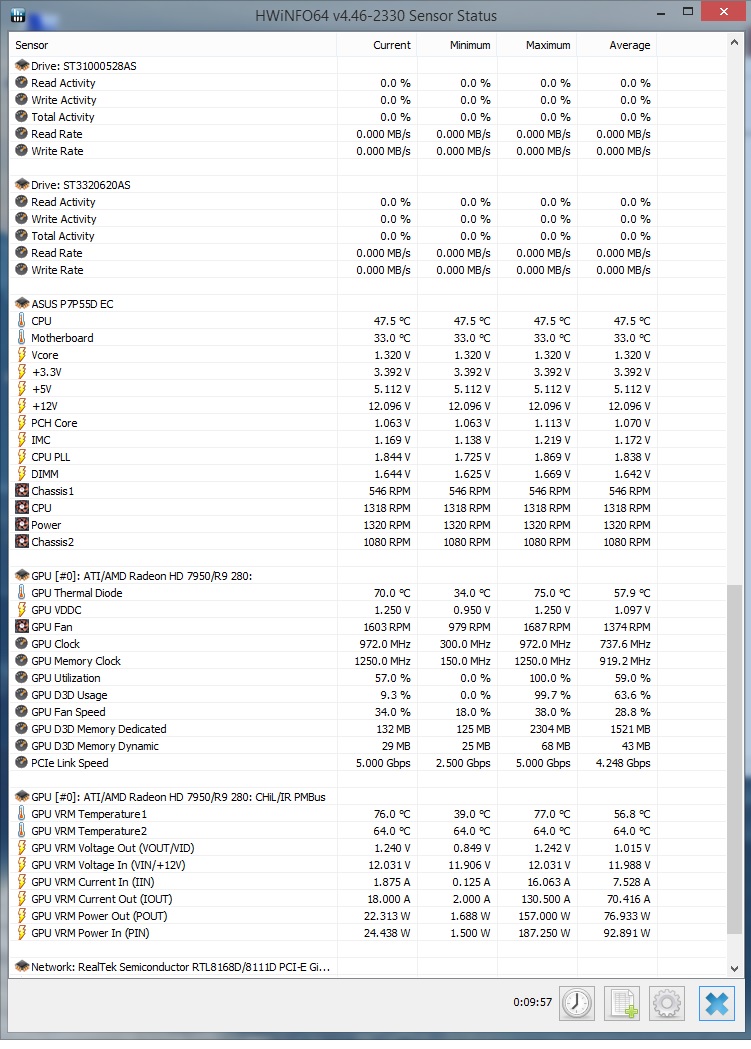The height and width of the screenshot is (1049, 751).
Task: Click the scrollbar up arrow
Action: pos(734,42)
